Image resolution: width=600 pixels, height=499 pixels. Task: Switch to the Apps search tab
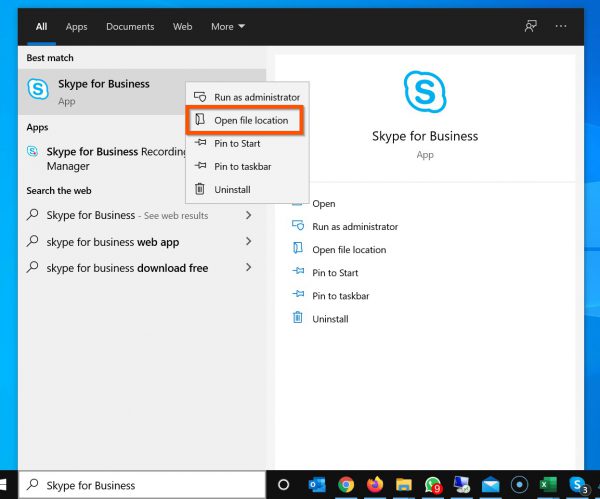coord(76,27)
